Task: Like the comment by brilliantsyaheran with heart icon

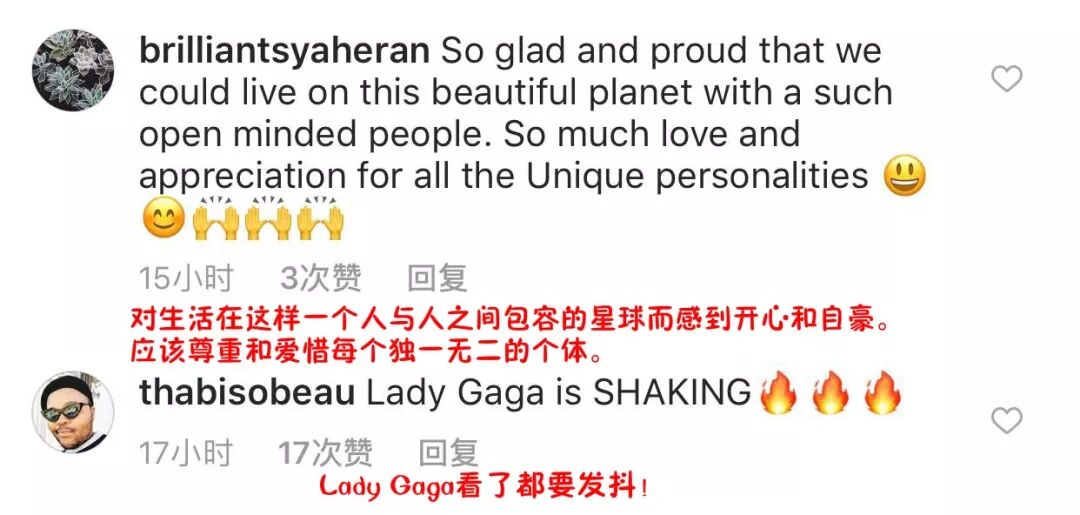Action: click(1006, 79)
